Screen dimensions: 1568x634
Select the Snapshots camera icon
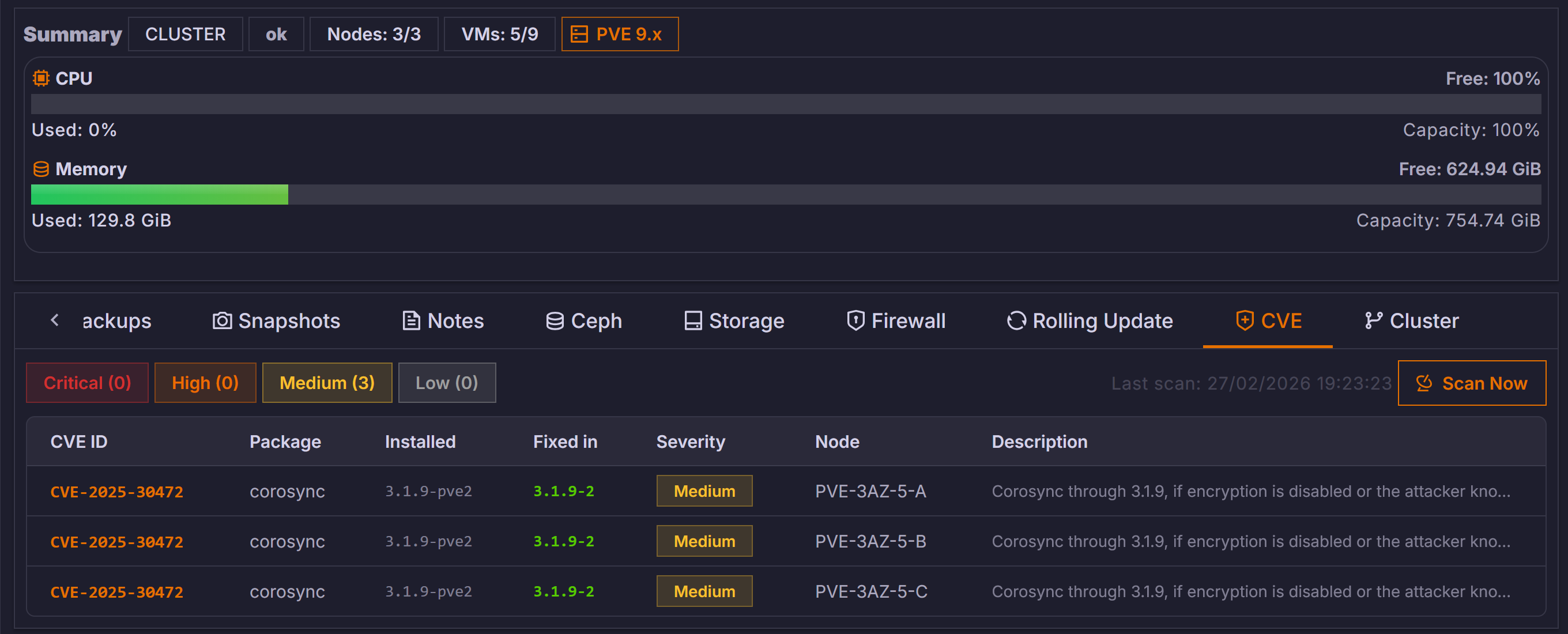tap(222, 320)
